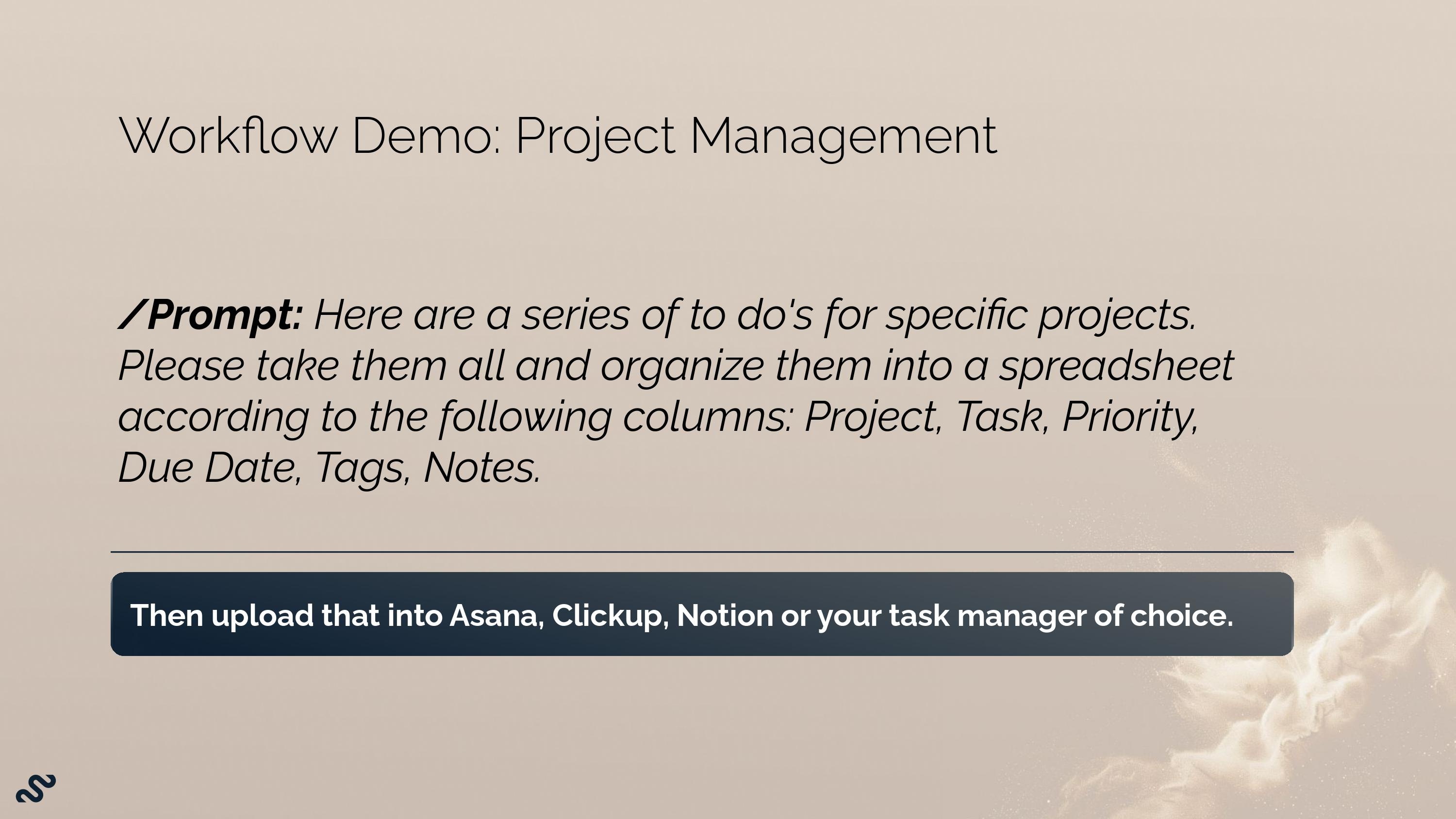
Task: Click the words Due Date in prompt
Action: point(207,468)
